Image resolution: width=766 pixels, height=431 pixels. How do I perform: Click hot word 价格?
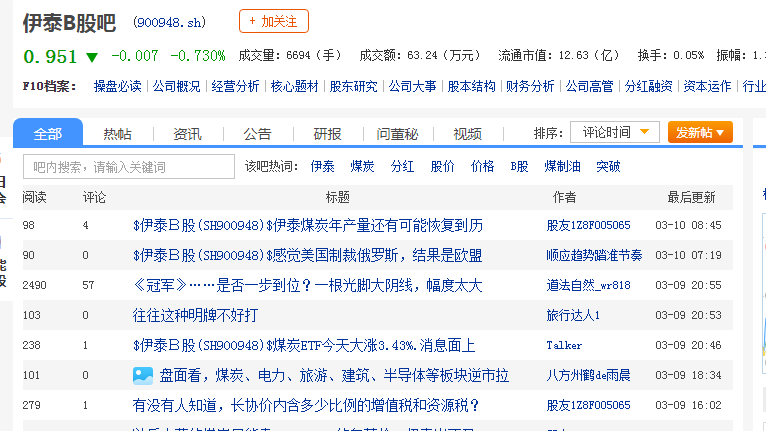pyautogui.click(x=483, y=167)
